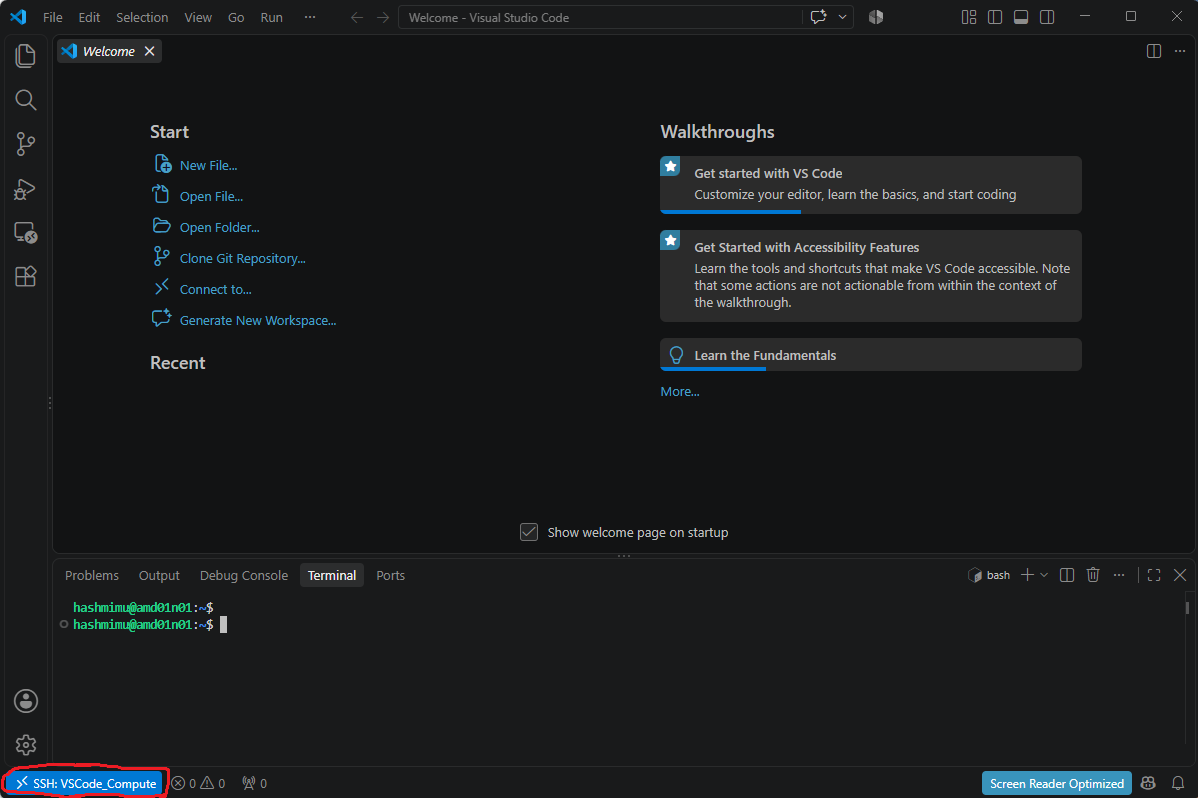Click the Open Folder... link
This screenshot has height=798, width=1198.
click(x=219, y=227)
